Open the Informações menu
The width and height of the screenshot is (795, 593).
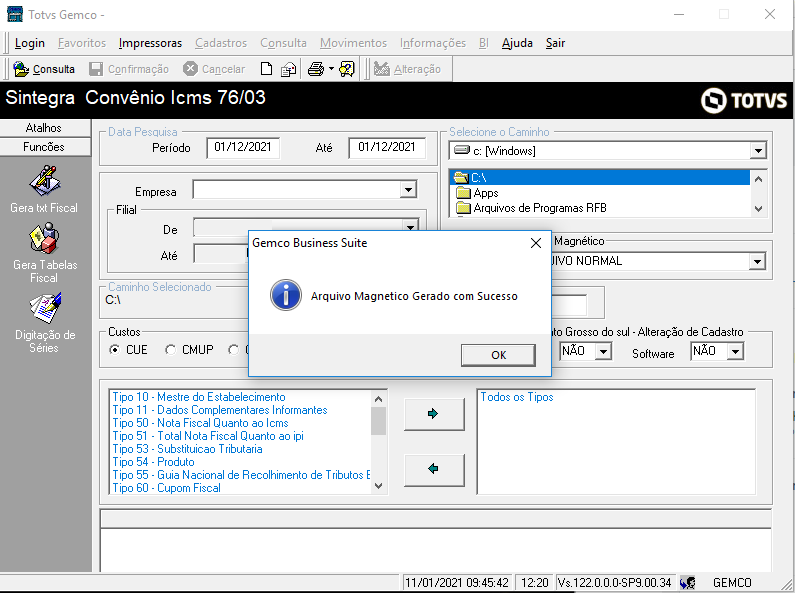point(432,43)
